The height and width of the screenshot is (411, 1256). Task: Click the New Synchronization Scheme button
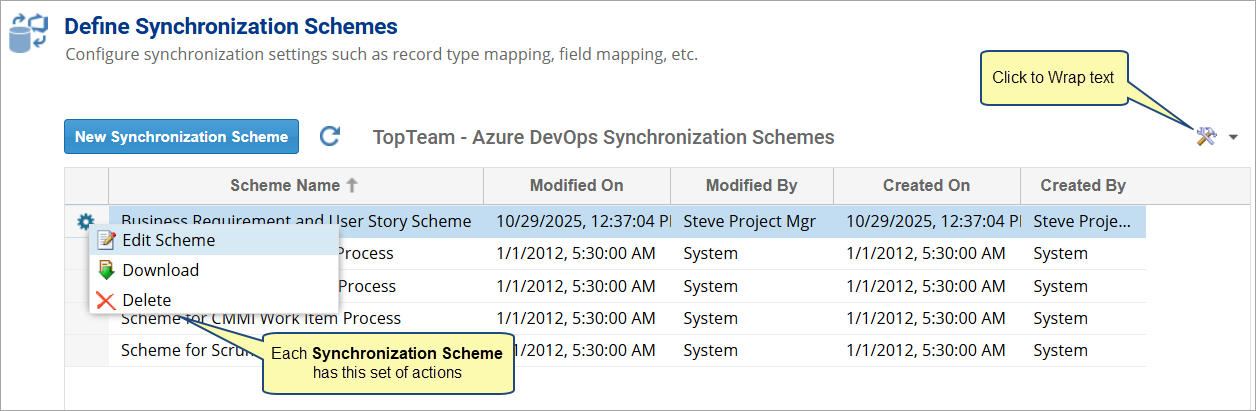(181, 137)
